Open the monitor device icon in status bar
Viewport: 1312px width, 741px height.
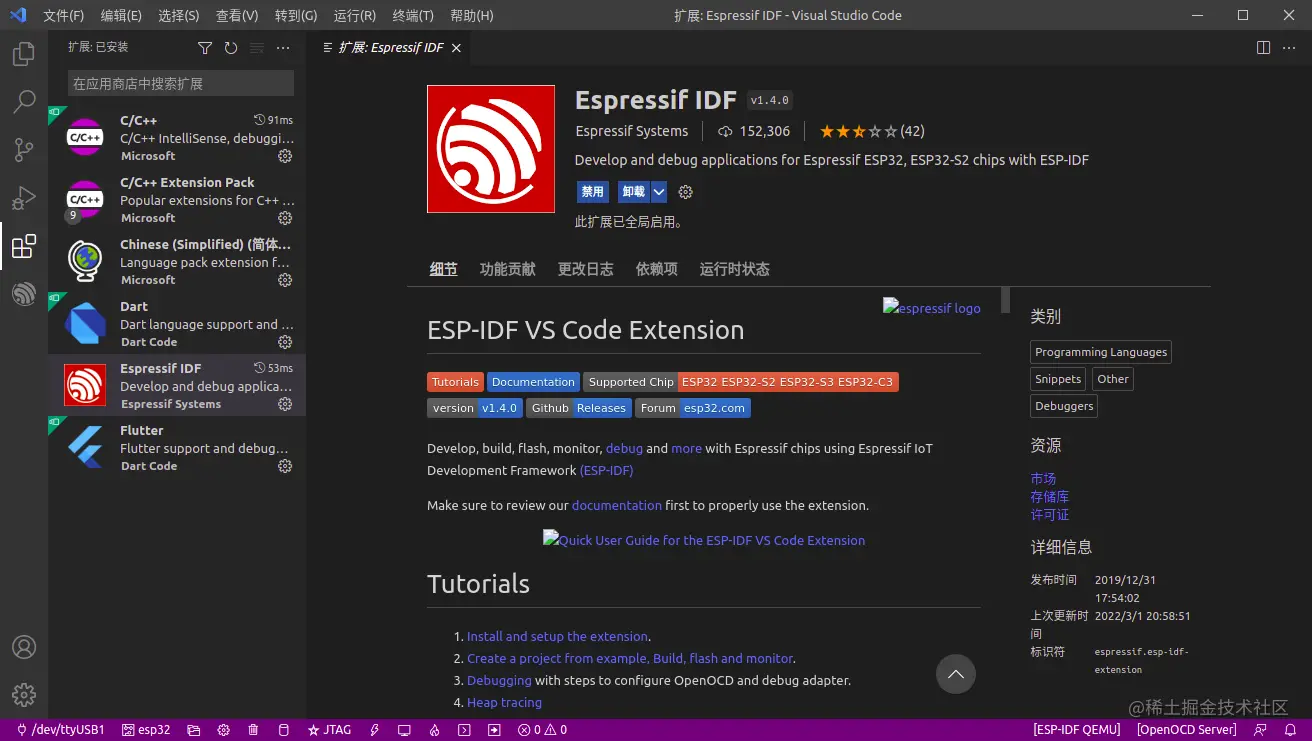click(x=404, y=730)
